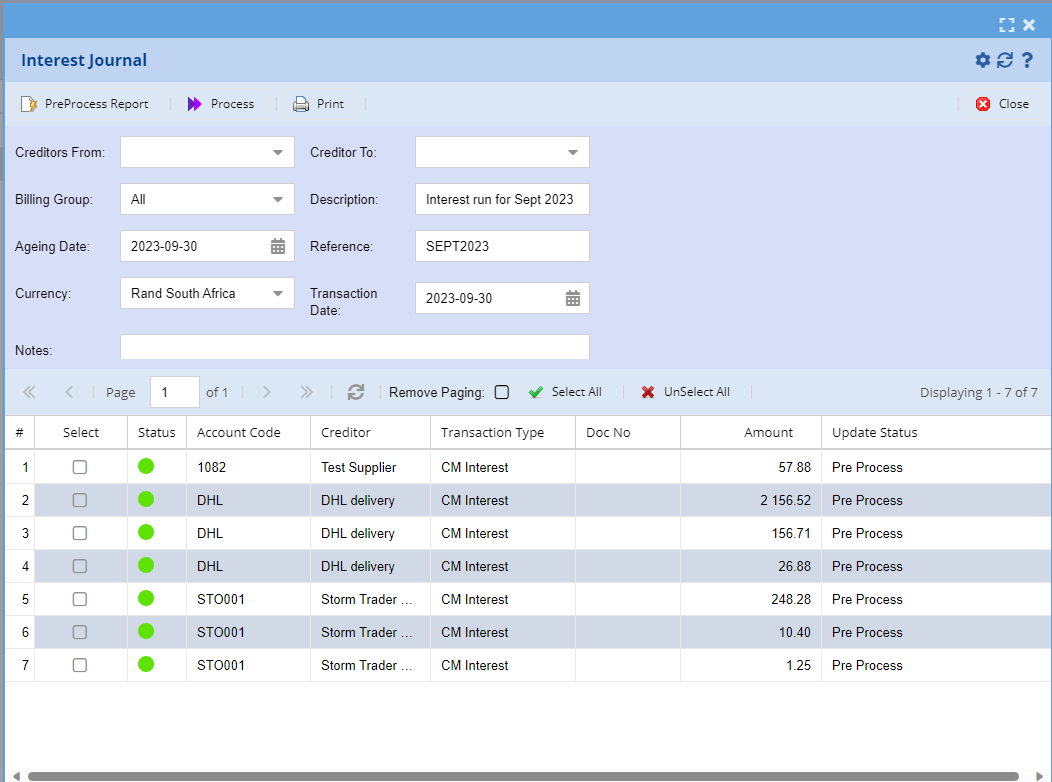This screenshot has width=1052, height=782.
Task: Sort by the Amount column header
Action: (767, 433)
